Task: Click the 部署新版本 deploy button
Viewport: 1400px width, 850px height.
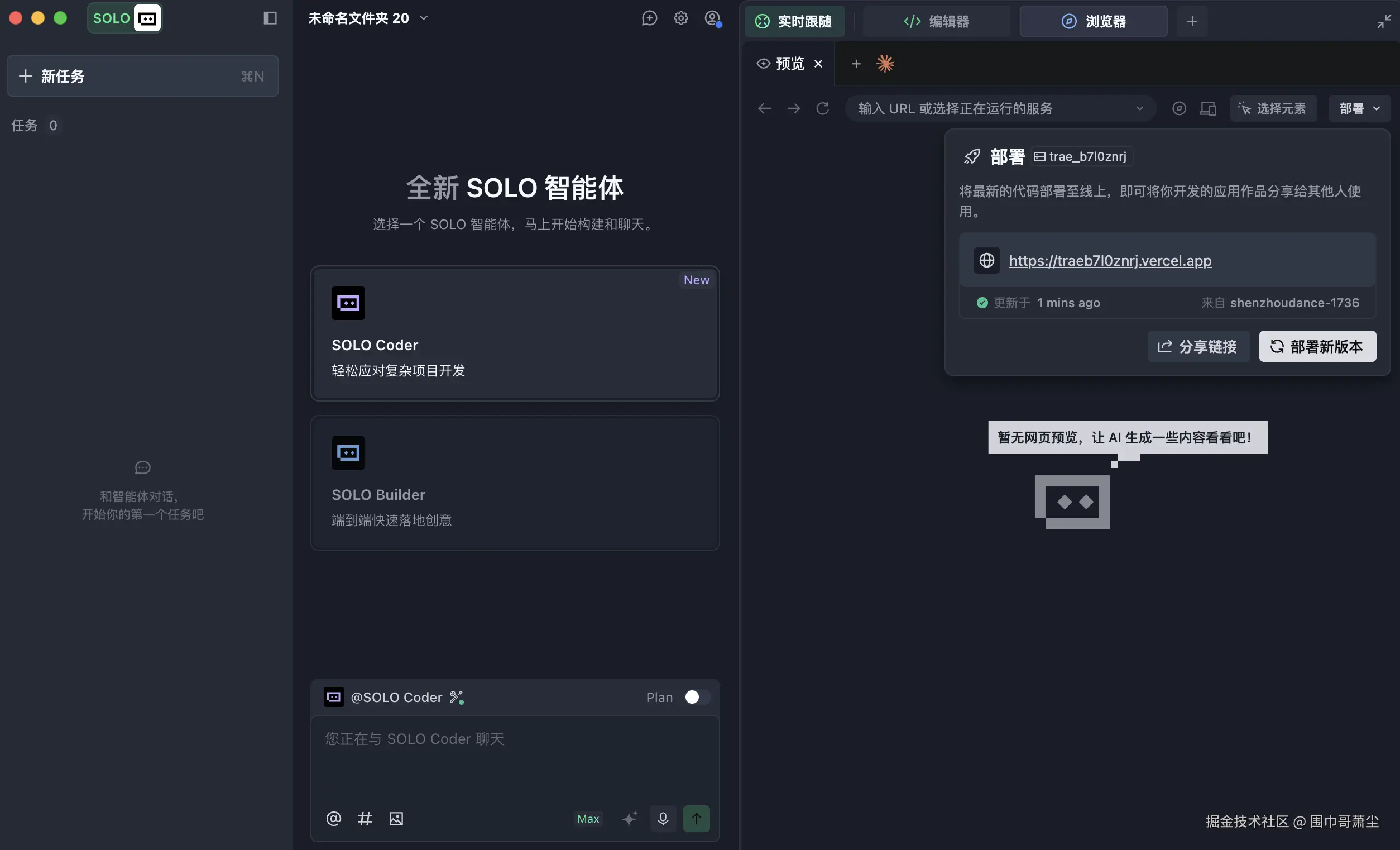Action: tap(1317, 346)
